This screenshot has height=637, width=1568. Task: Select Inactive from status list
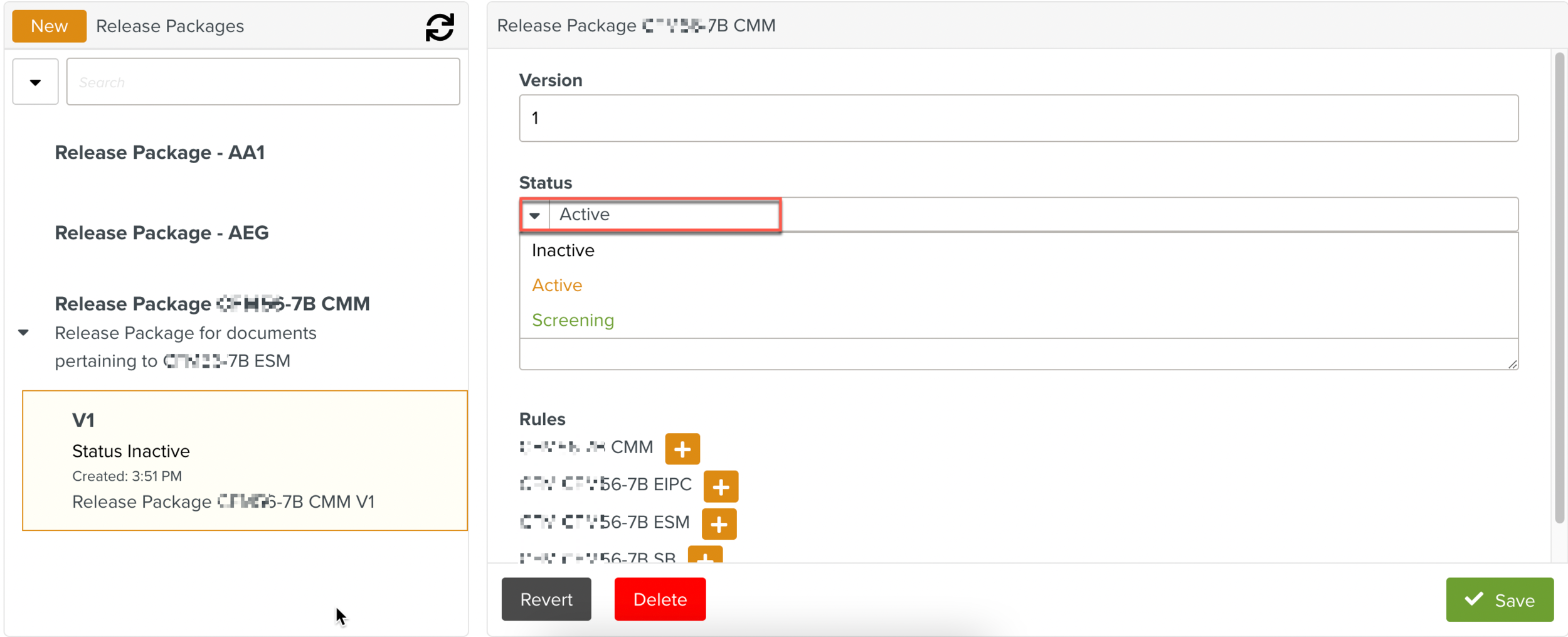click(x=563, y=250)
